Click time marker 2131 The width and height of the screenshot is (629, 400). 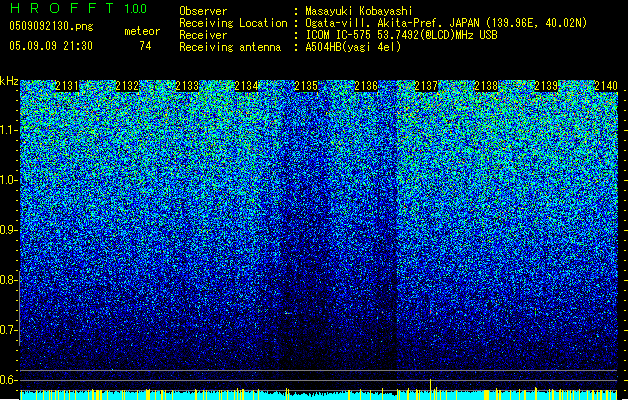pyautogui.click(x=67, y=86)
